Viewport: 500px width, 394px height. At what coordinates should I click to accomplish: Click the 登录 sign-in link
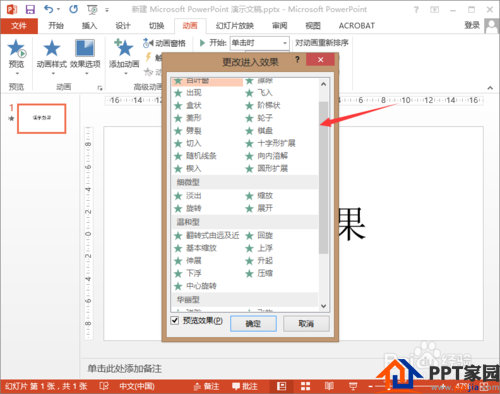472,25
